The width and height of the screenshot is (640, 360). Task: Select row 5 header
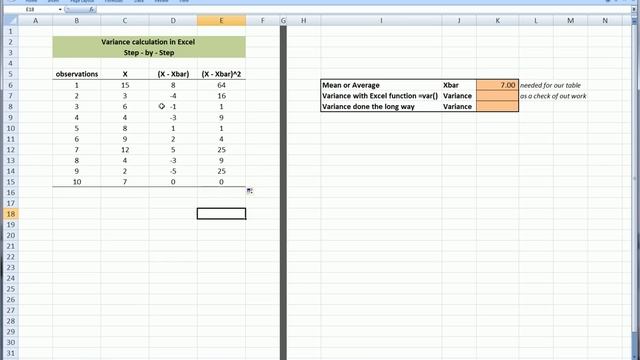pos(11,74)
